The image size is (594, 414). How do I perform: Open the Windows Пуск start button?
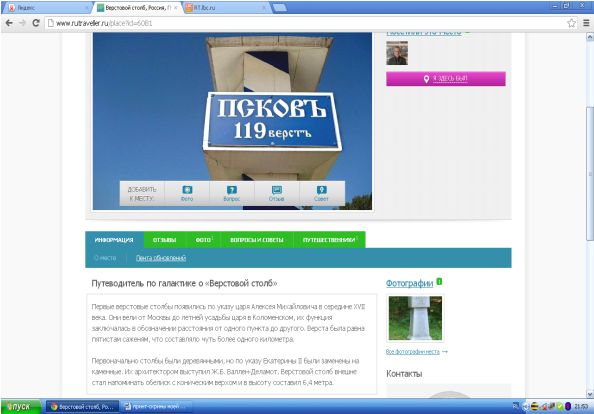click(21, 406)
